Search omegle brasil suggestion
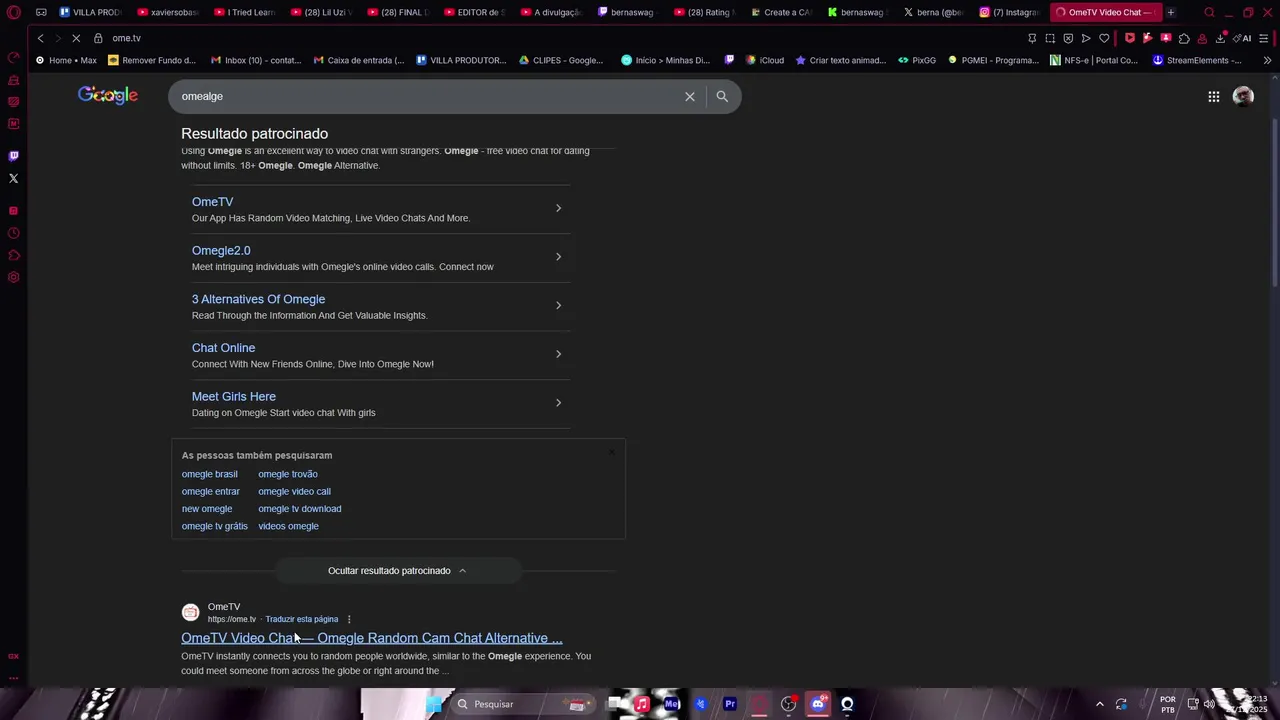The height and width of the screenshot is (720, 1280). coord(210,474)
